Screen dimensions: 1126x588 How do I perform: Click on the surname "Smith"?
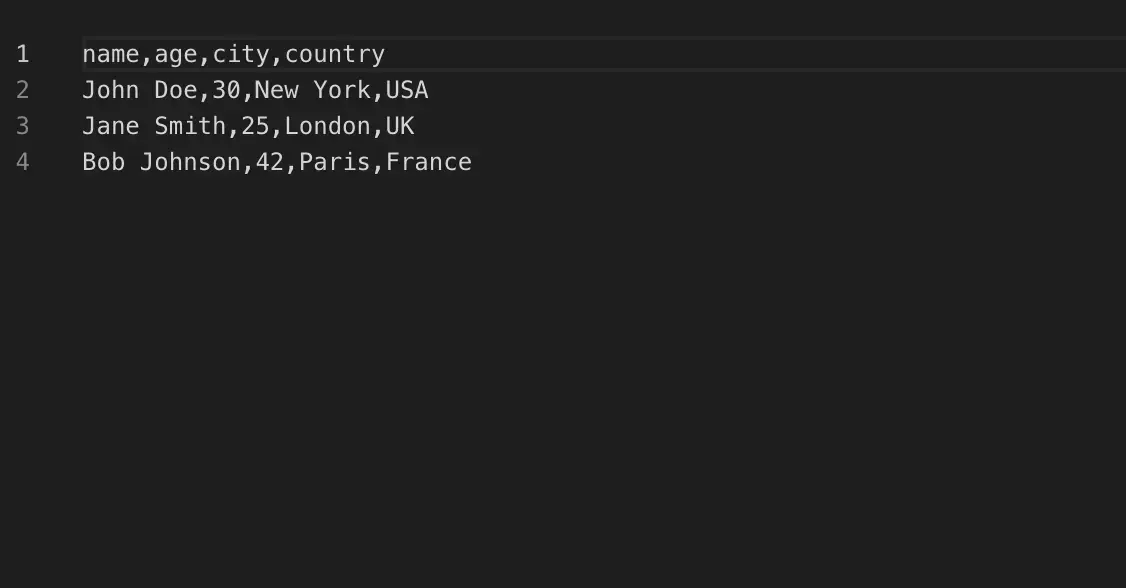190,126
